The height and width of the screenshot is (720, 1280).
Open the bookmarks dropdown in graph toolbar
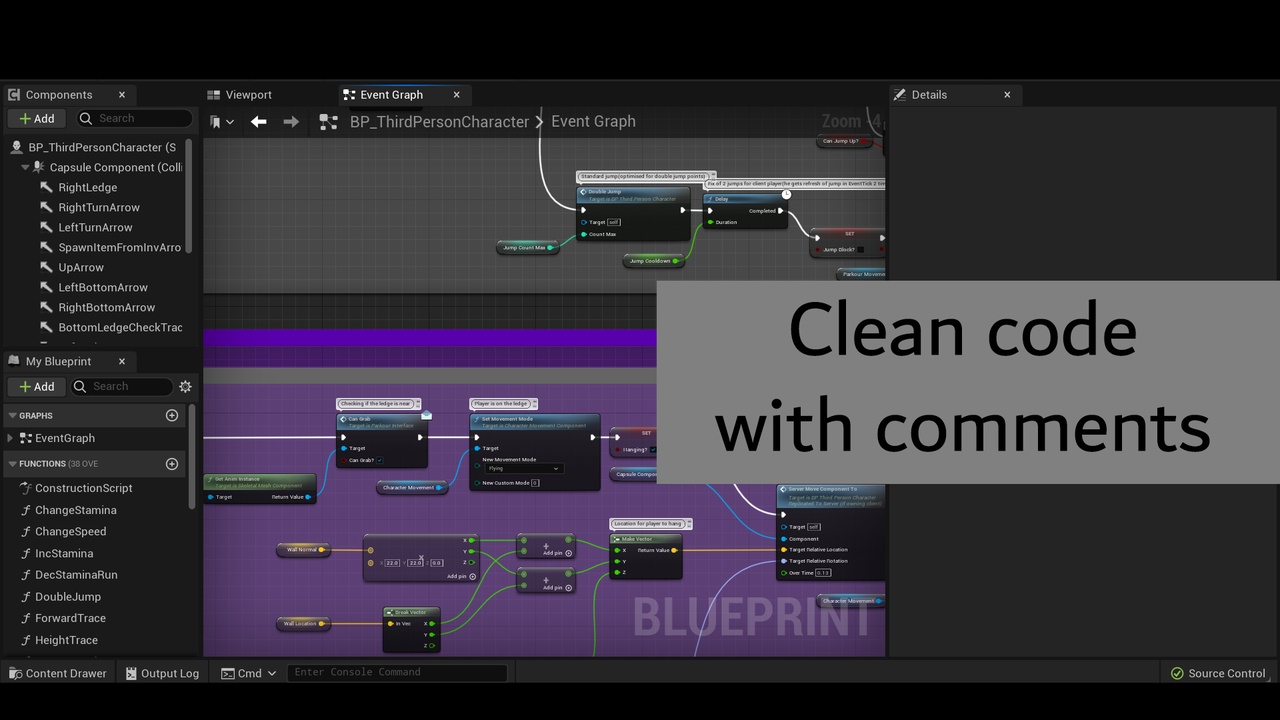tap(222, 122)
